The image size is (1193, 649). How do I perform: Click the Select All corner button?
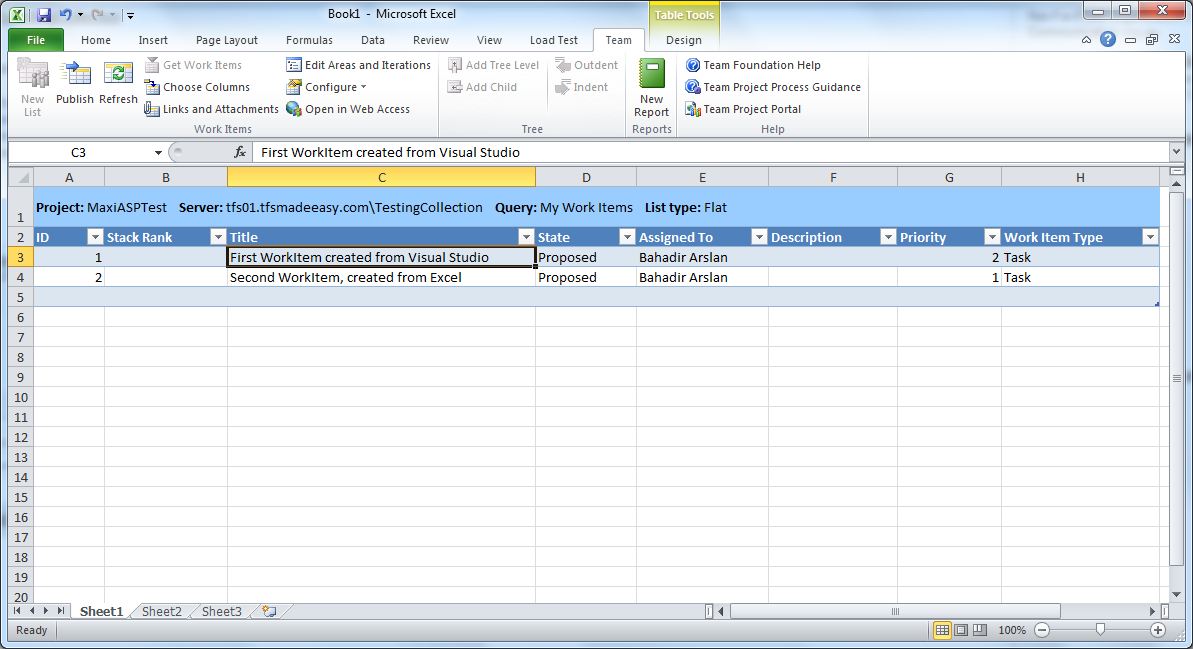[x=21, y=177]
